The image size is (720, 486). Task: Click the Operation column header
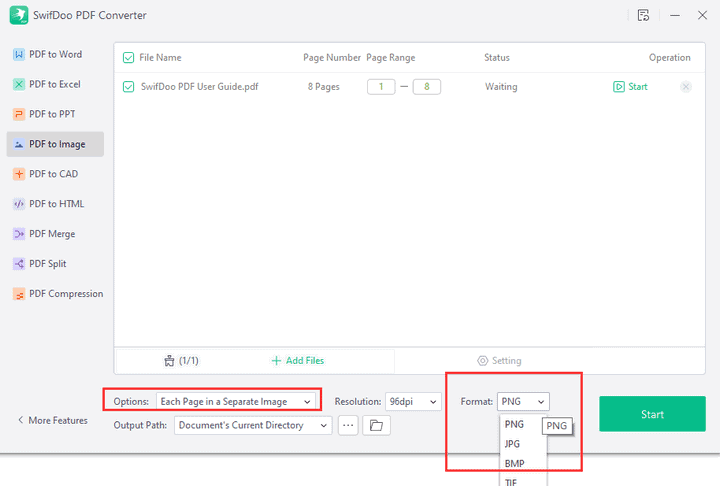click(x=669, y=57)
